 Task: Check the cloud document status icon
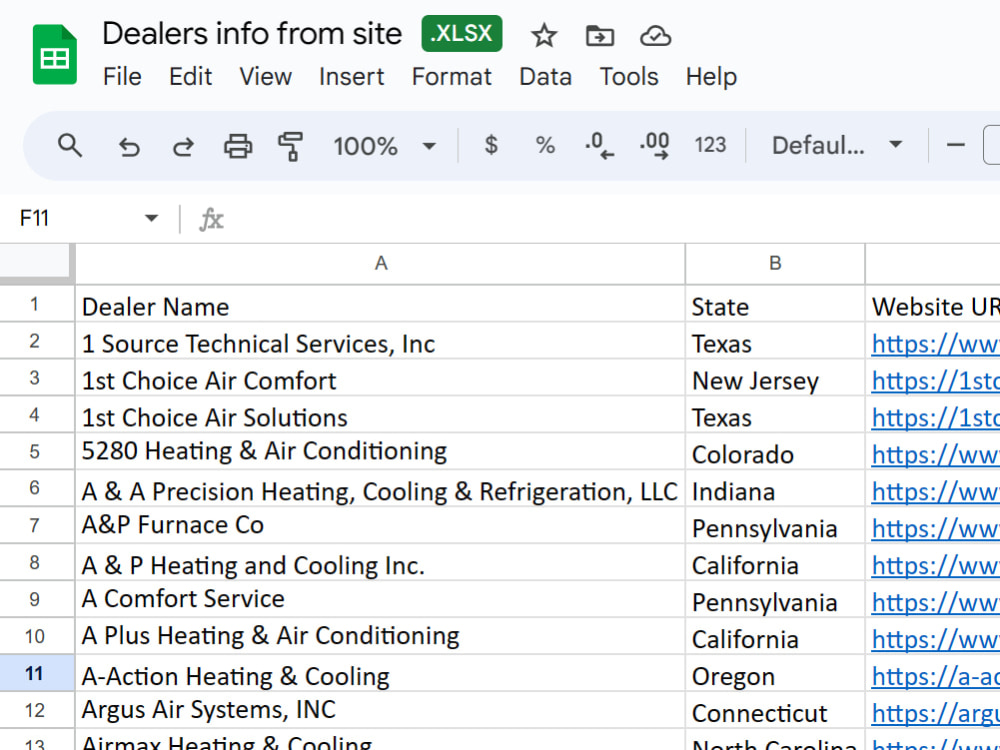pos(655,36)
